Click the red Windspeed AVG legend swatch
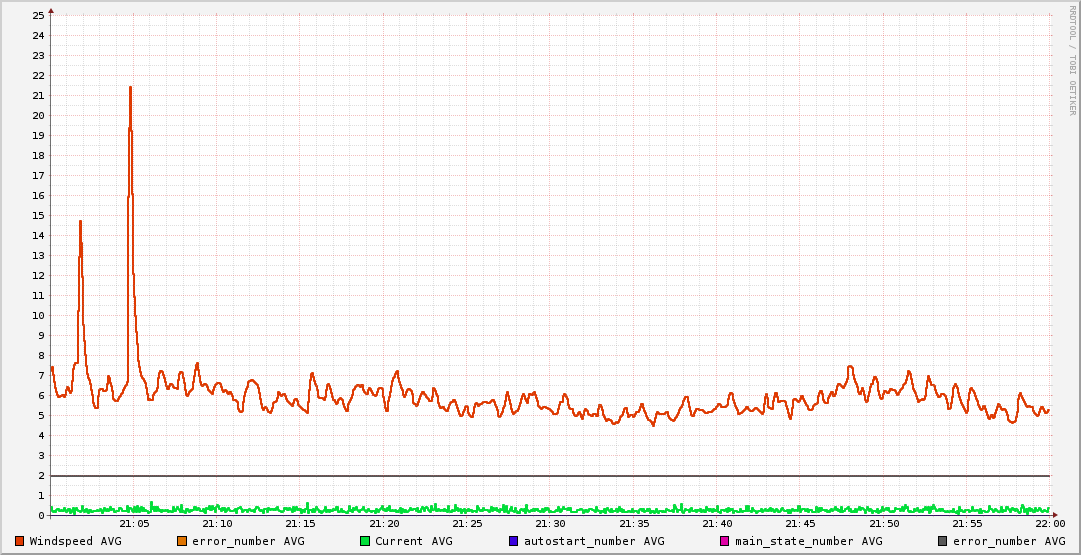1081x555 pixels. [20, 541]
